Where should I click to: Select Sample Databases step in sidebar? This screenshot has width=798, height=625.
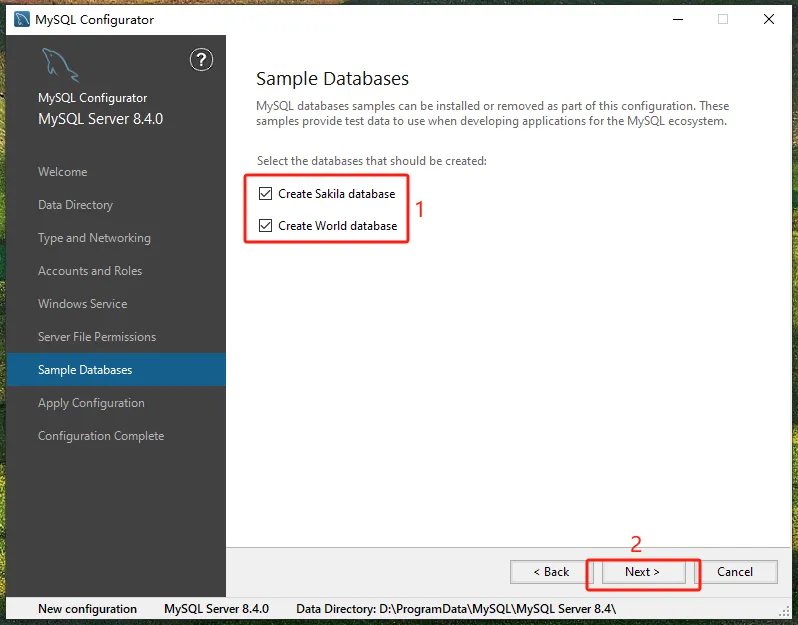coord(116,370)
